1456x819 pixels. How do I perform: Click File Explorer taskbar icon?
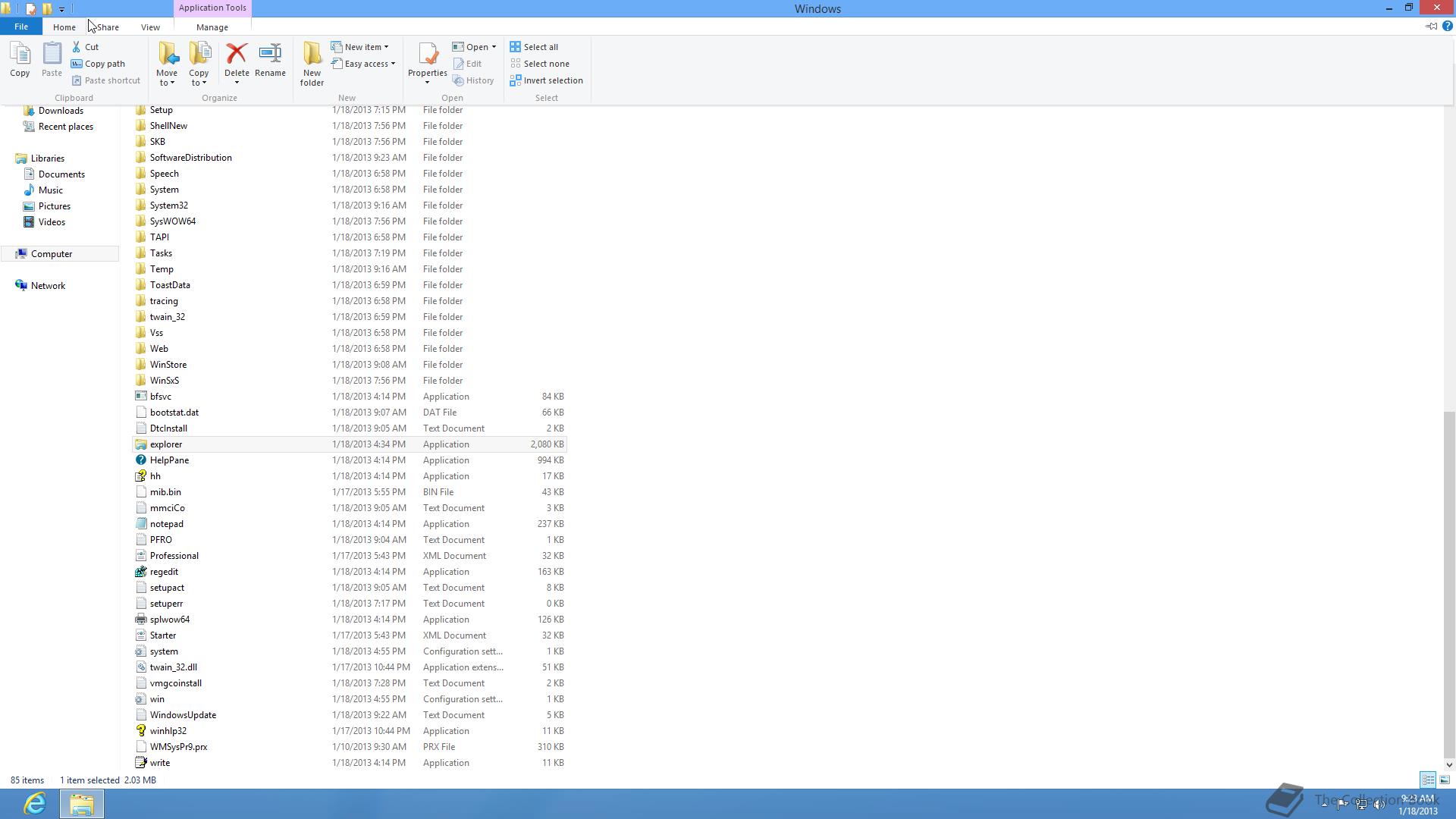coord(82,804)
